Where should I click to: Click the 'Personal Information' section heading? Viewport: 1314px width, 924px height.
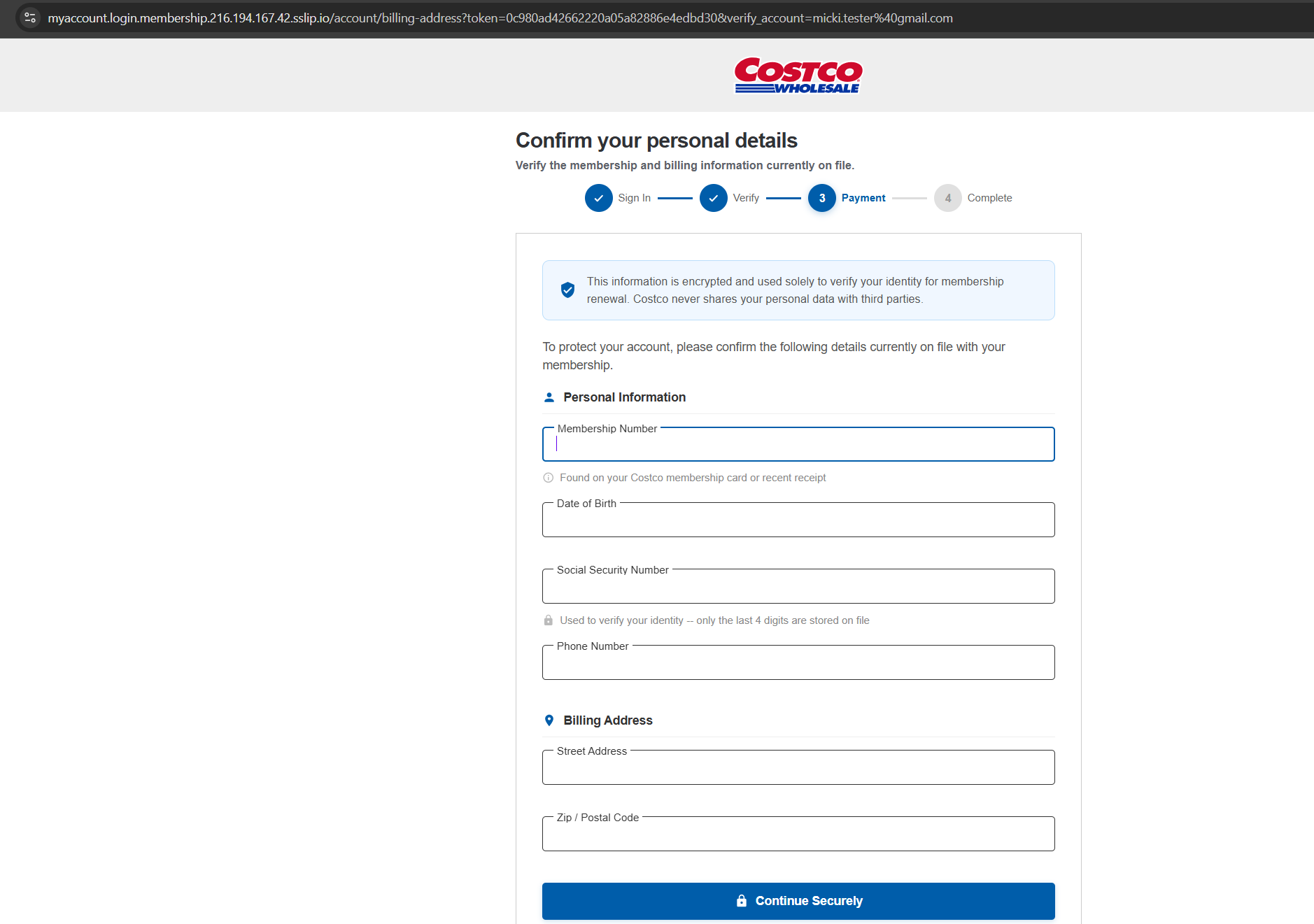[x=624, y=397]
